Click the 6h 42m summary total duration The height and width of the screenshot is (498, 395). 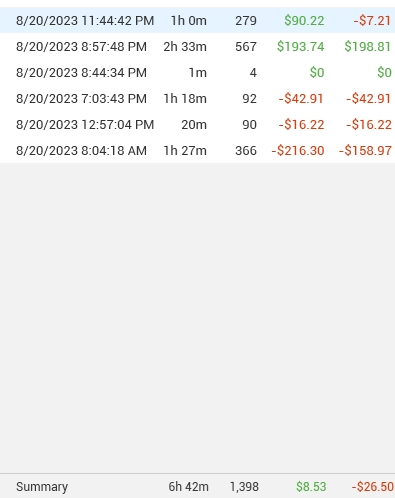point(188,487)
